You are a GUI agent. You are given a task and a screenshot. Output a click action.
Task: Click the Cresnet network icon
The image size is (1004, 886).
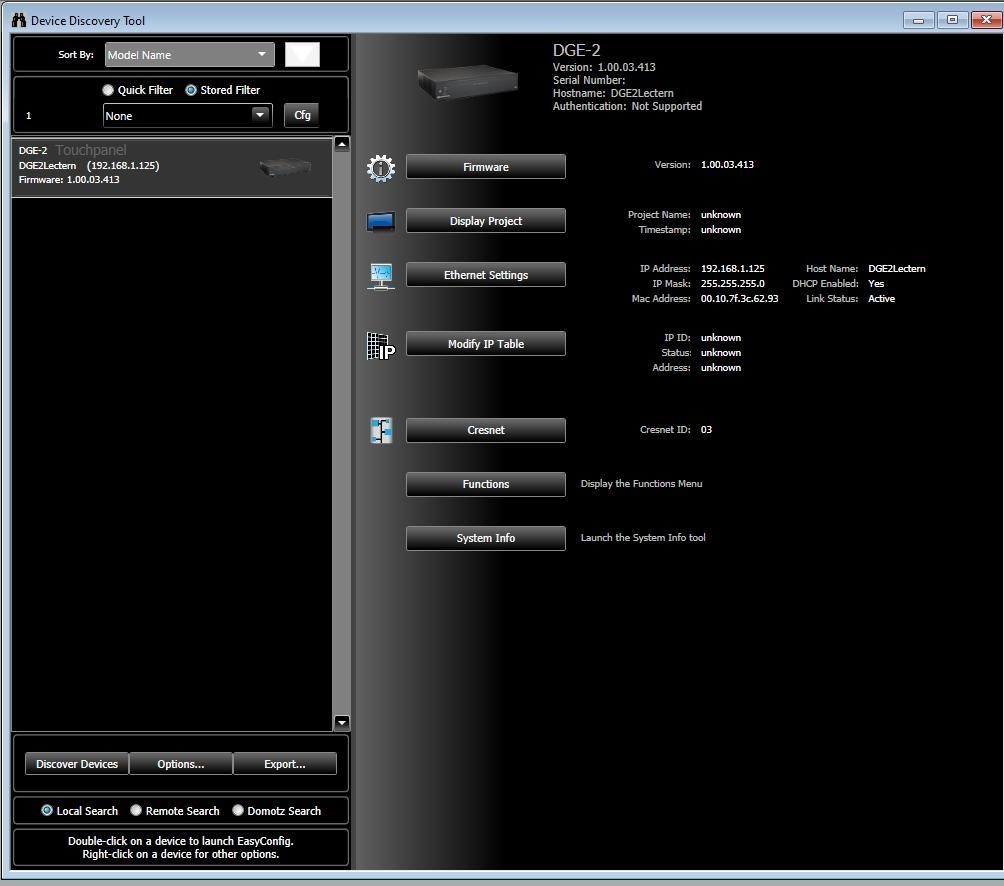pos(381,430)
